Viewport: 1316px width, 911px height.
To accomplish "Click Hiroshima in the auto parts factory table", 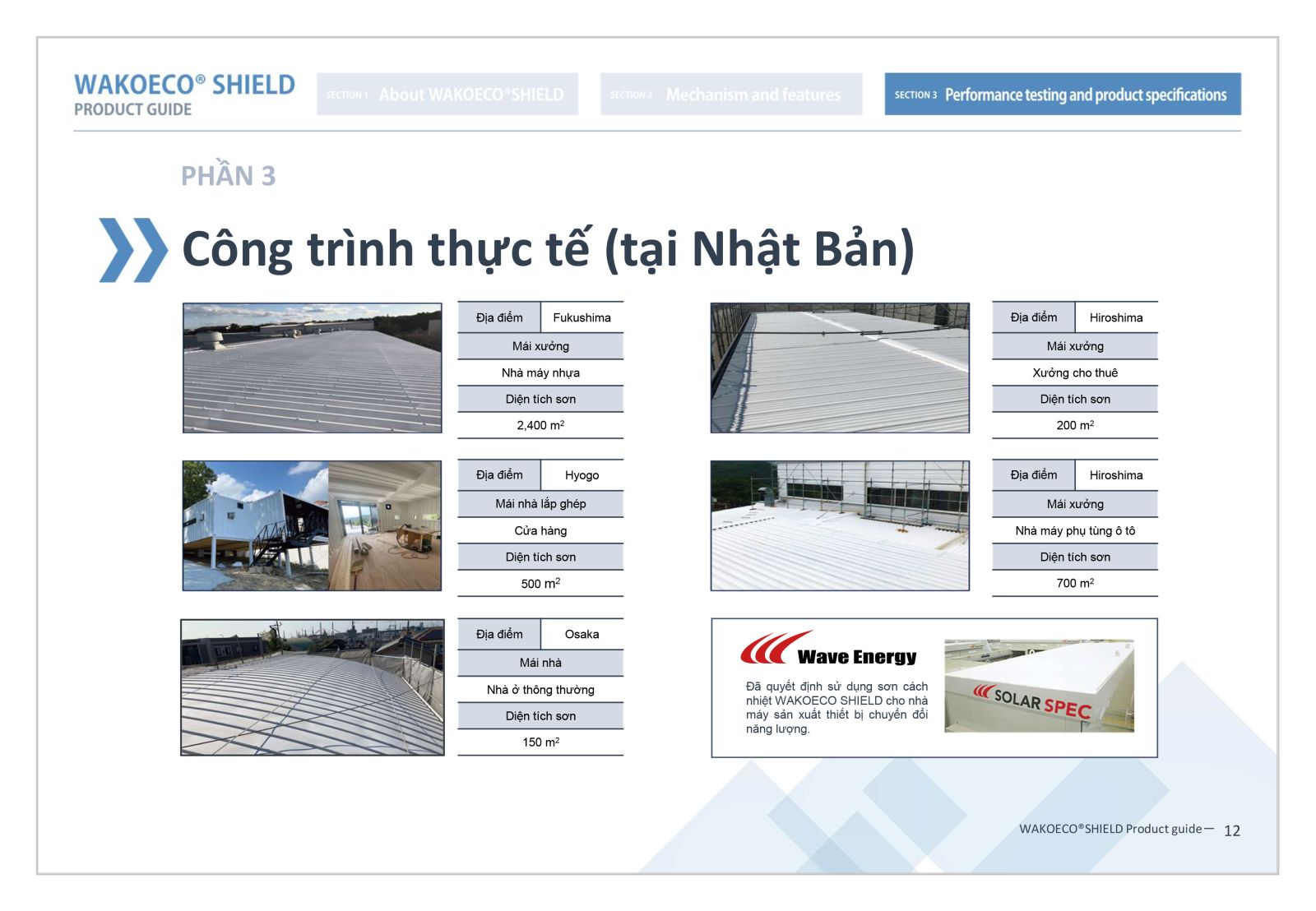I will (x=1116, y=475).
